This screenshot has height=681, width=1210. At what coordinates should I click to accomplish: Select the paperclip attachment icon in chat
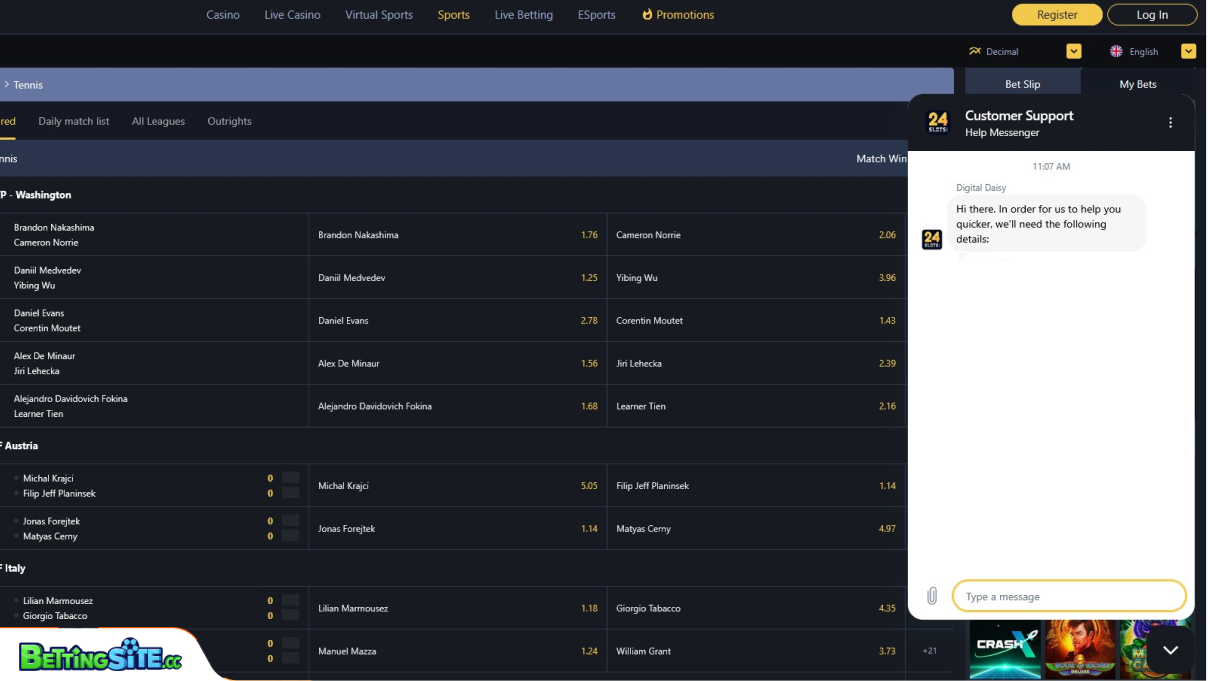[931, 595]
